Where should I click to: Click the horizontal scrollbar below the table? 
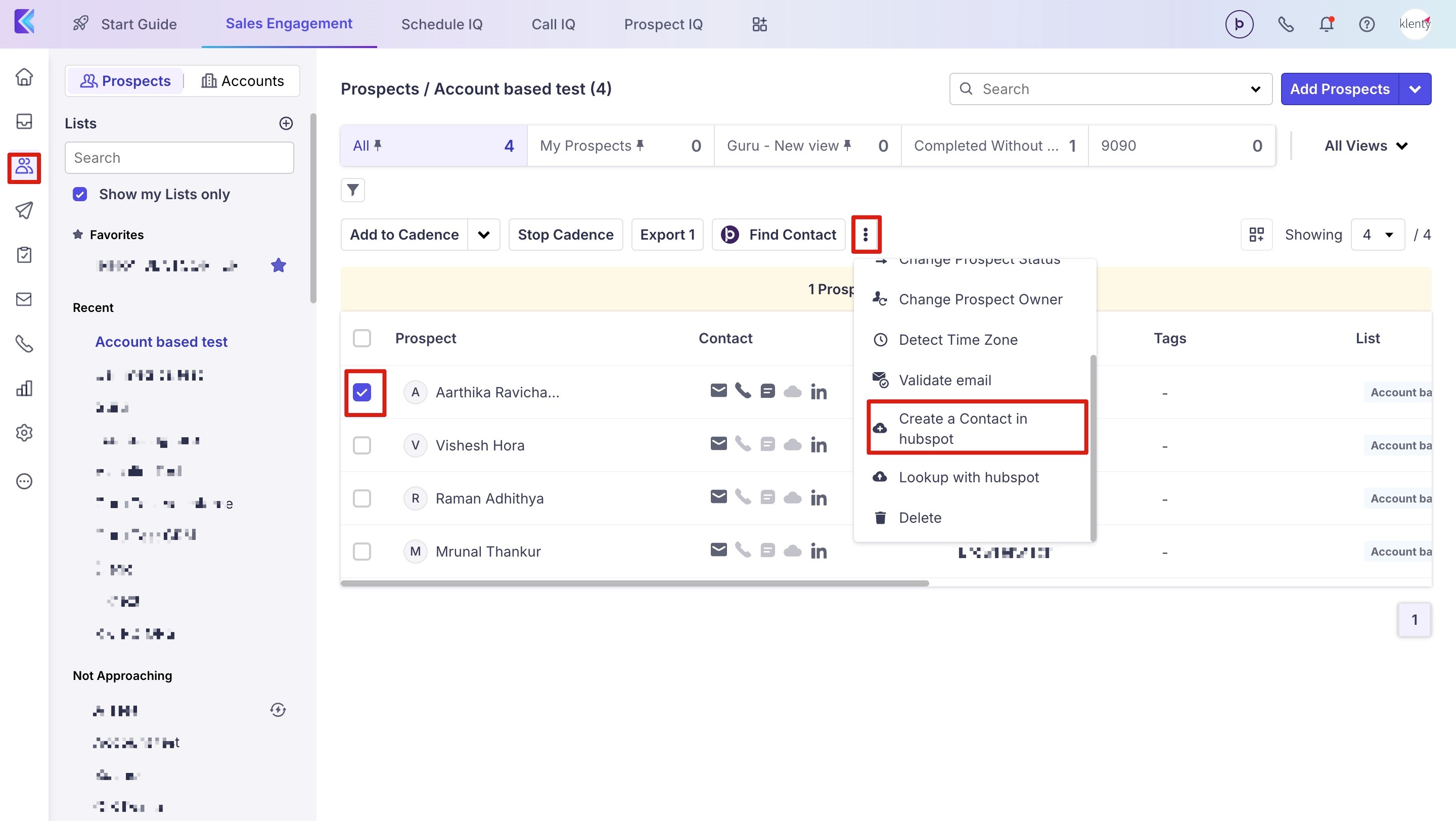click(x=634, y=583)
